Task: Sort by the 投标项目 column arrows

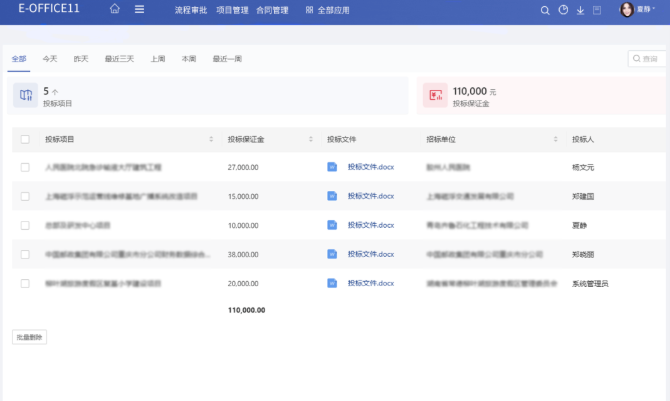Action: tap(211, 139)
